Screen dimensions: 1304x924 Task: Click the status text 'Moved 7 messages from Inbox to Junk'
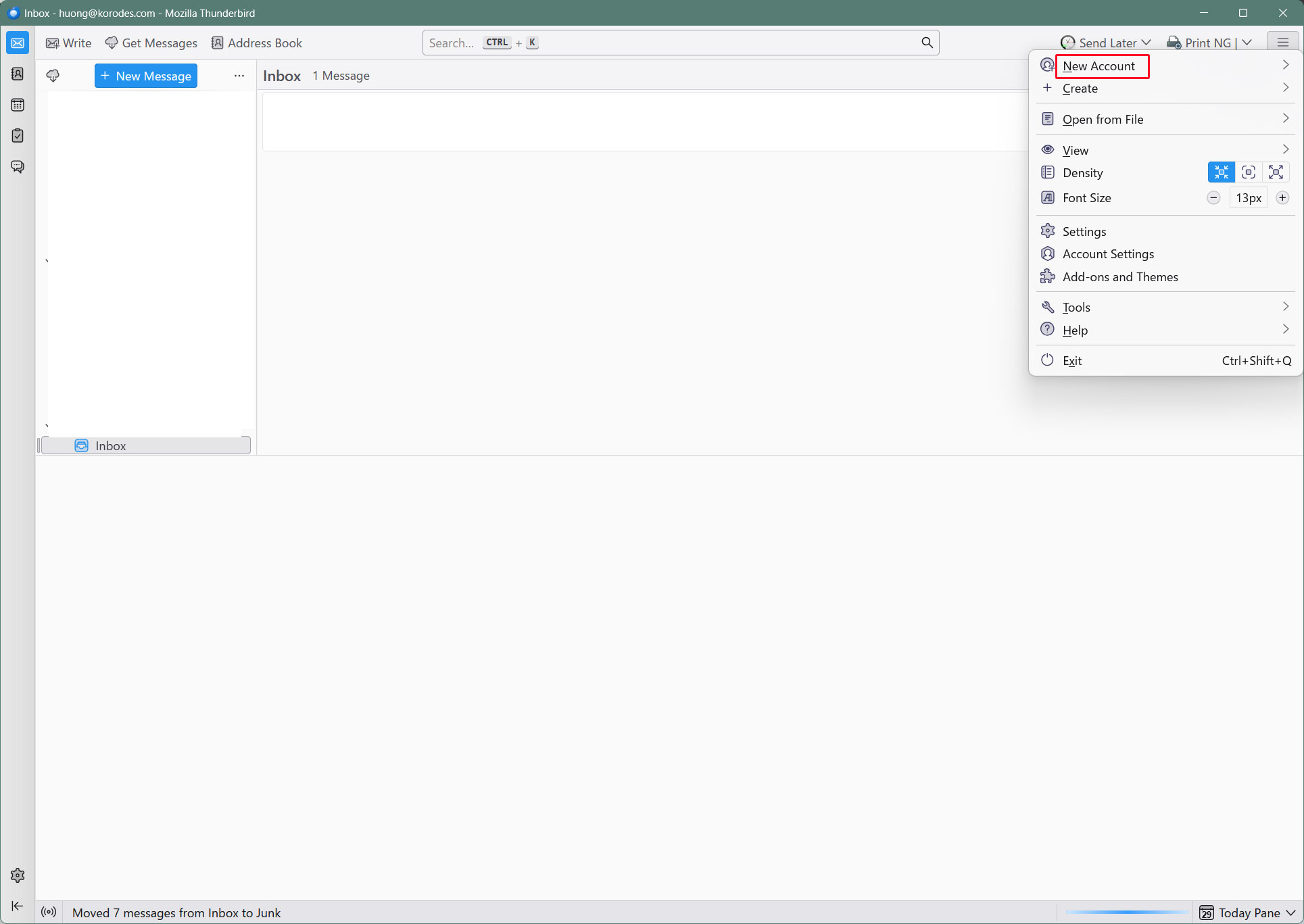(x=176, y=913)
